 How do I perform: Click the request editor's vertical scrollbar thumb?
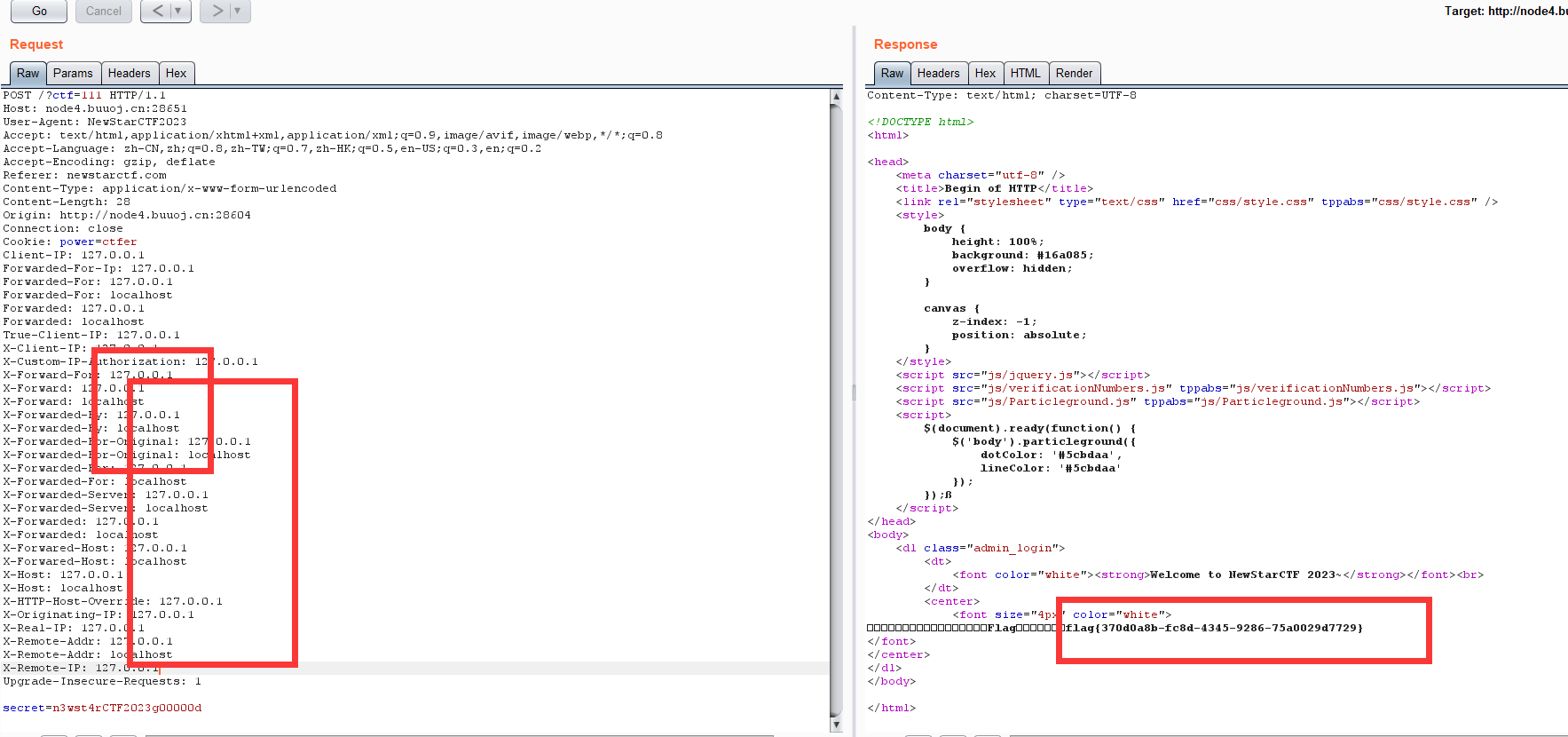(x=836, y=408)
